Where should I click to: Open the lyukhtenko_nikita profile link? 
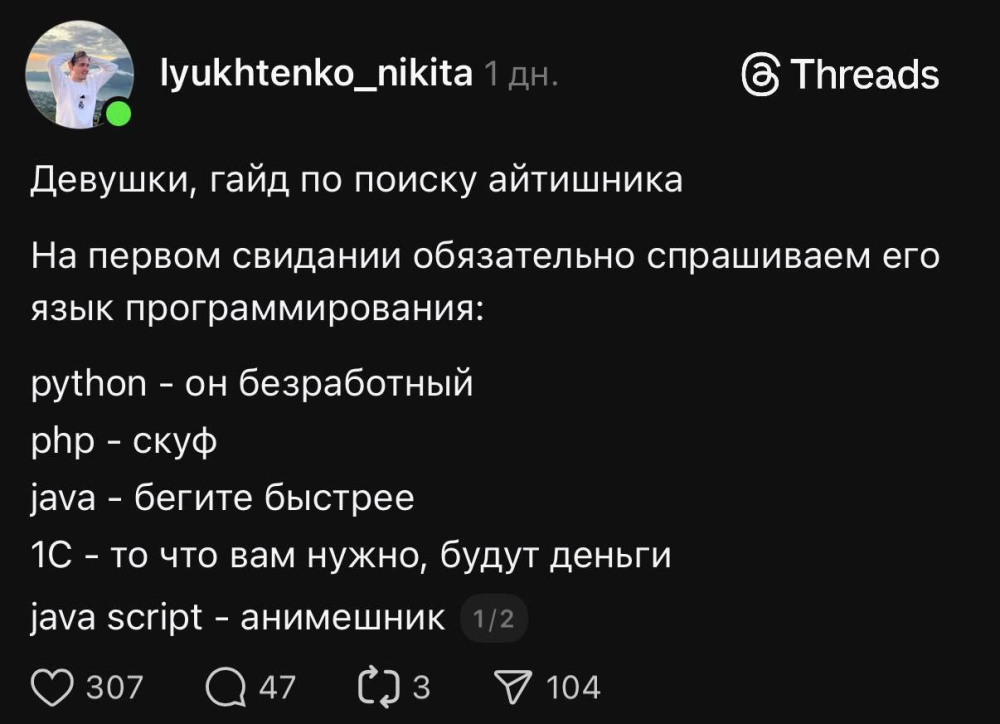tap(316, 73)
